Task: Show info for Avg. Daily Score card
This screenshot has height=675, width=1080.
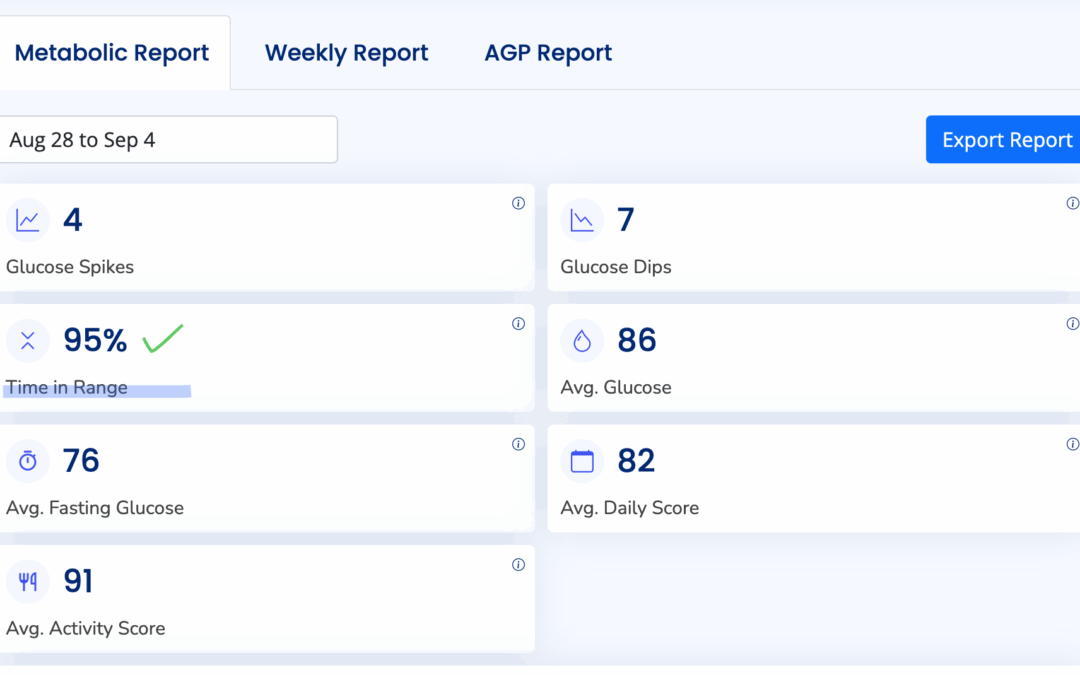Action: [x=1072, y=444]
